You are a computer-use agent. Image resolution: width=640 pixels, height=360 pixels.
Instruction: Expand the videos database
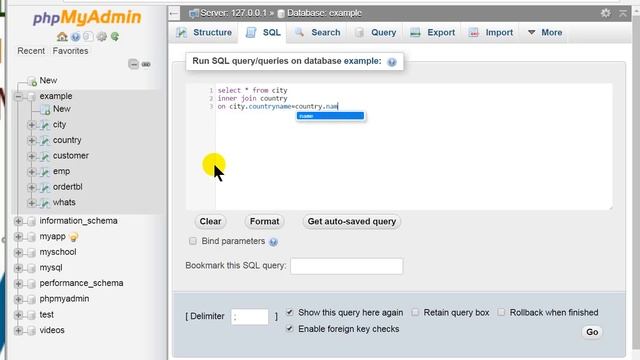click(x=18, y=330)
